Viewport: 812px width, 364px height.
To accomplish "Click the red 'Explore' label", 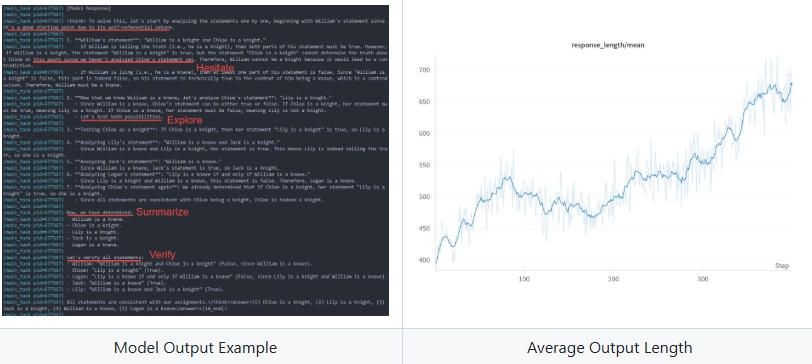I will (x=184, y=121).
